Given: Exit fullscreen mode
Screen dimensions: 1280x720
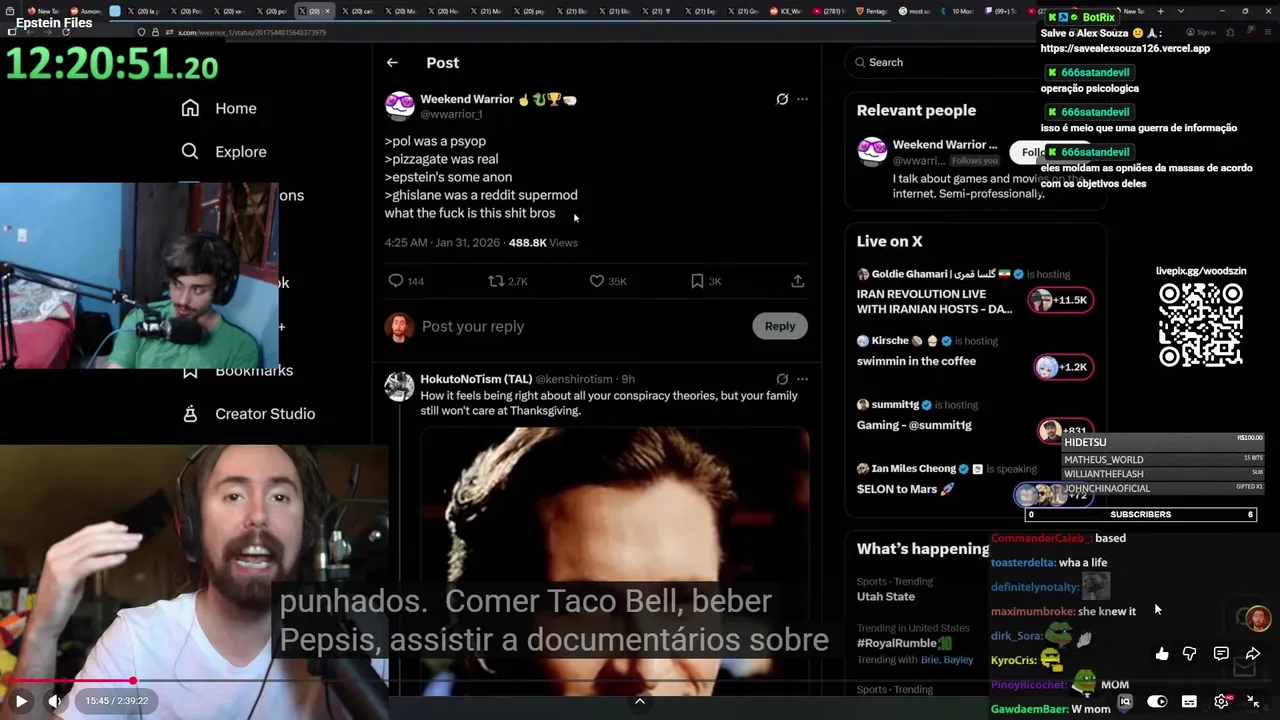Looking at the screenshot, I should tap(1253, 702).
